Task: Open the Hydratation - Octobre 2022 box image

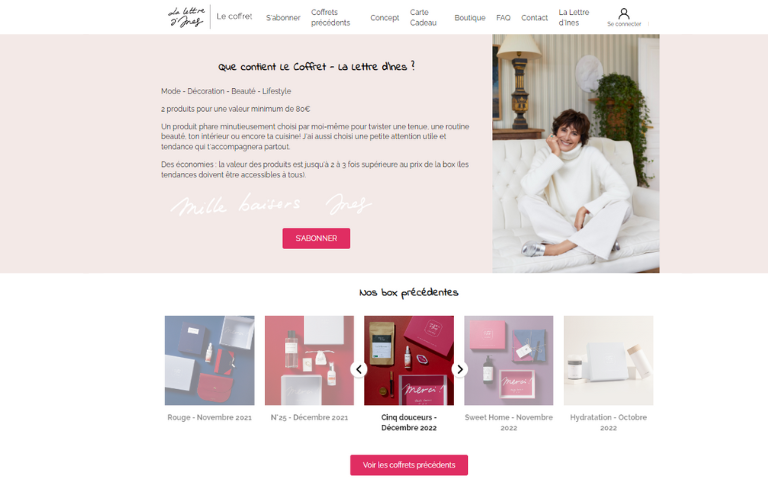Action: pos(608,360)
